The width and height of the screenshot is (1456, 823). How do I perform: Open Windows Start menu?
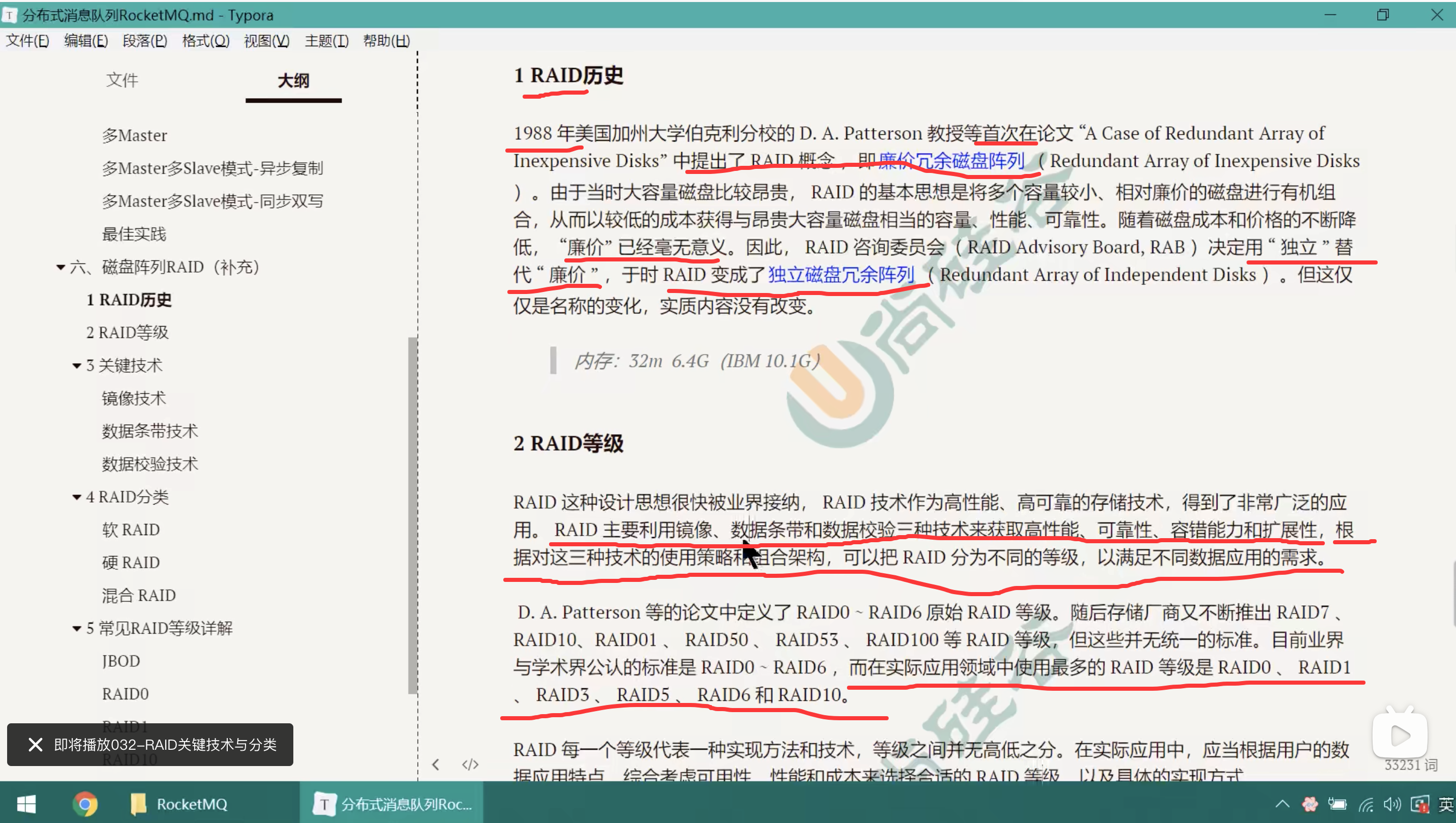pyautogui.click(x=26, y=804)
